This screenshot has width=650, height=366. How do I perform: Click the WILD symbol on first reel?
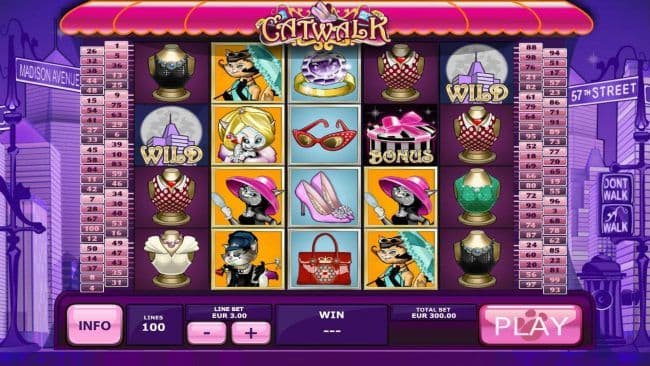(x=171, y=135)
